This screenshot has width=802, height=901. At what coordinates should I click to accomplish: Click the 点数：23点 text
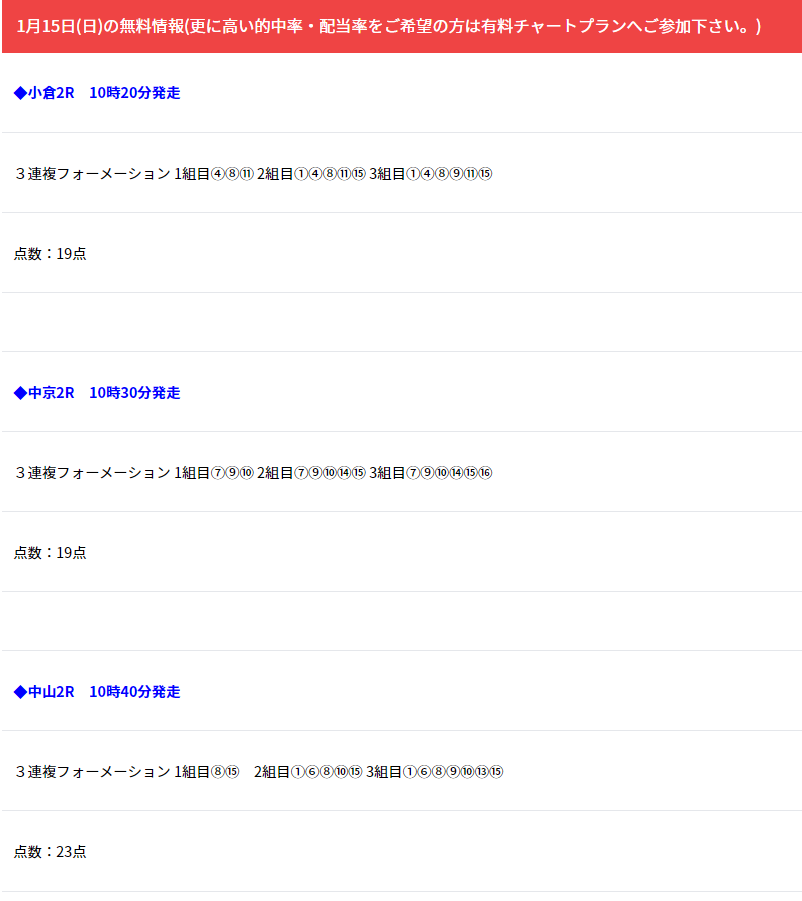pos(50,852)
